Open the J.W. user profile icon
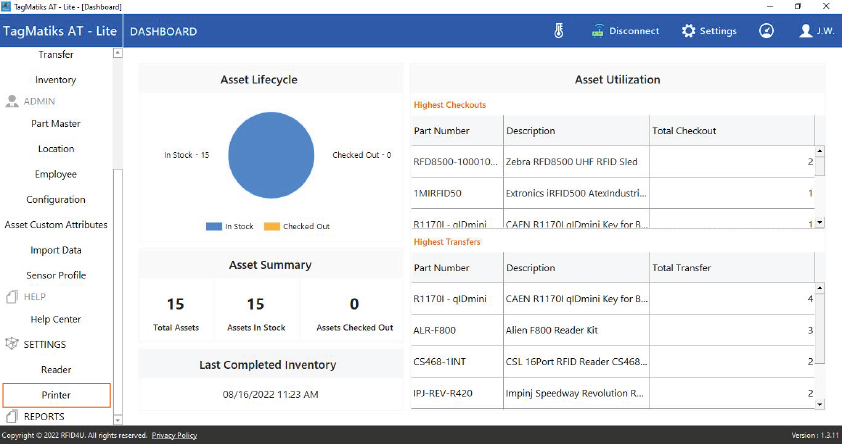842x444 pixels. [806, 31]
